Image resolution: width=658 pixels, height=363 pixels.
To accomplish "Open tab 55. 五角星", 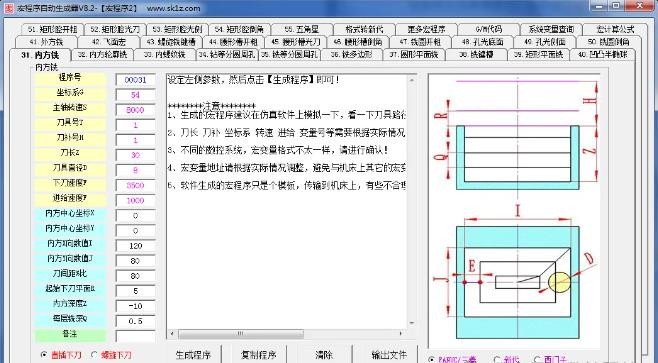I will (301, 29).
